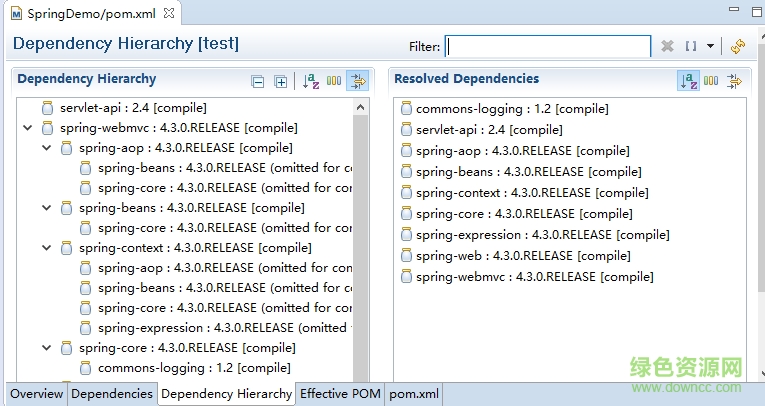Click the brackets scope icon beside filter
The height and width of the screenshot is (406, 765).
[x=691, y=46]
